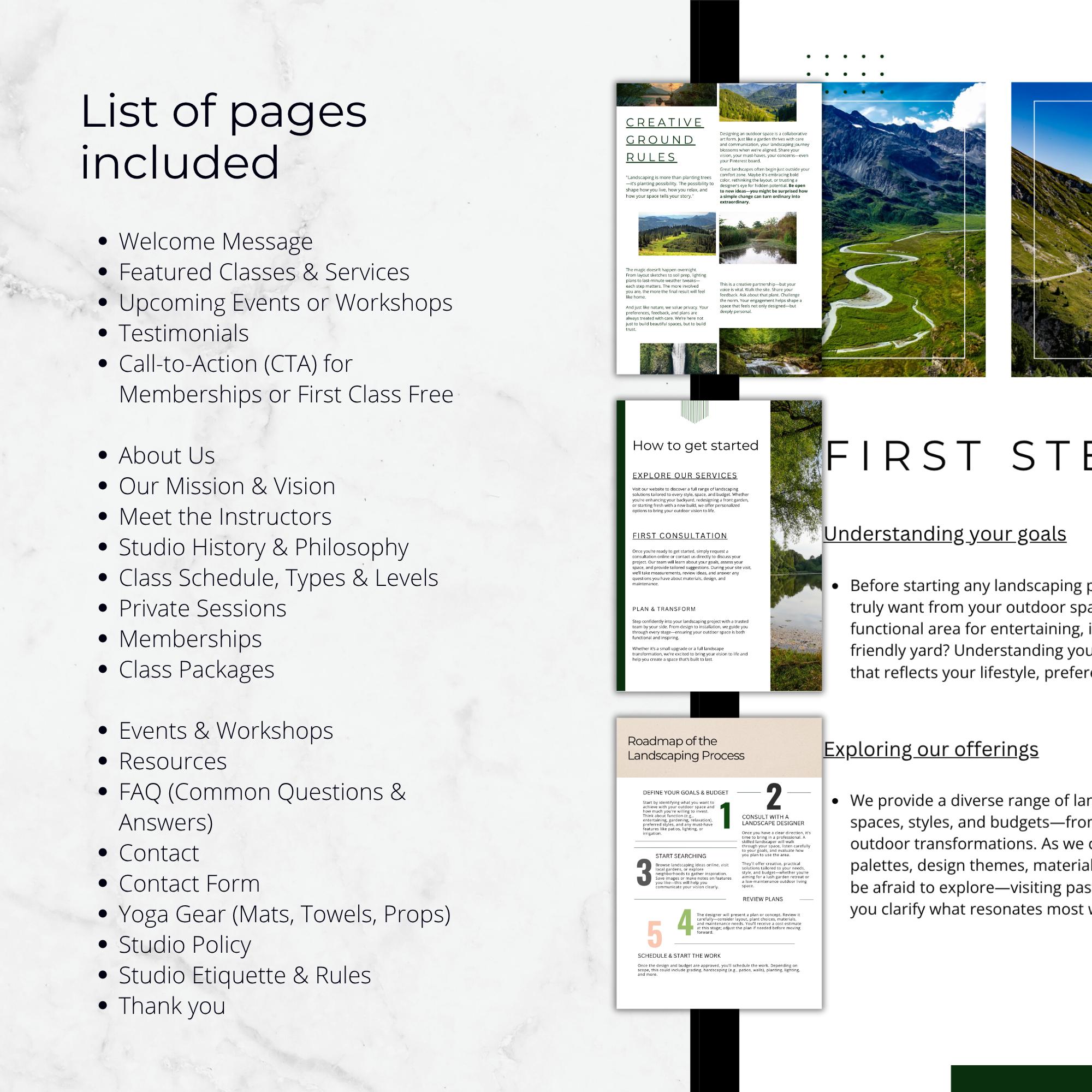Click the Understanding your goals underlined heading

(x=946, y=533)
